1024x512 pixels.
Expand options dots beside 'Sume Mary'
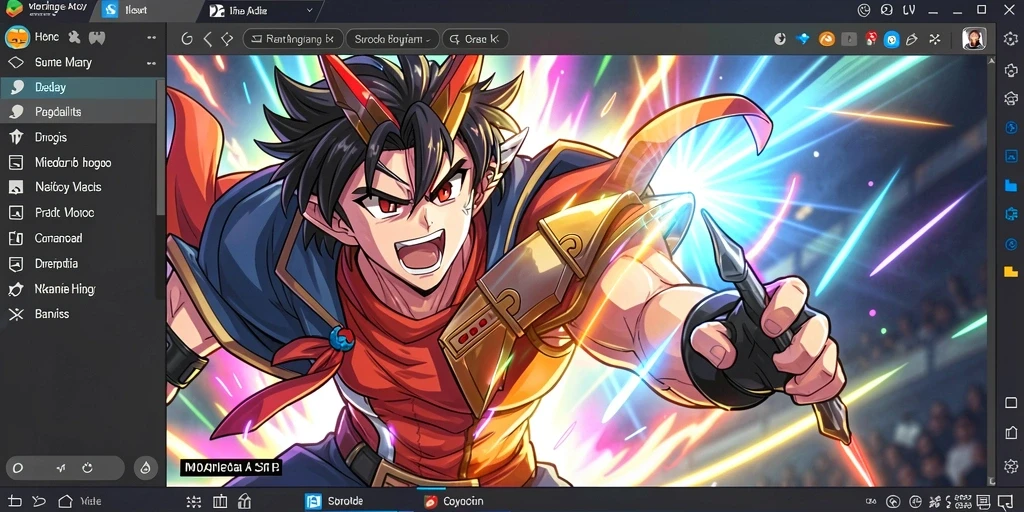point(152,63)
